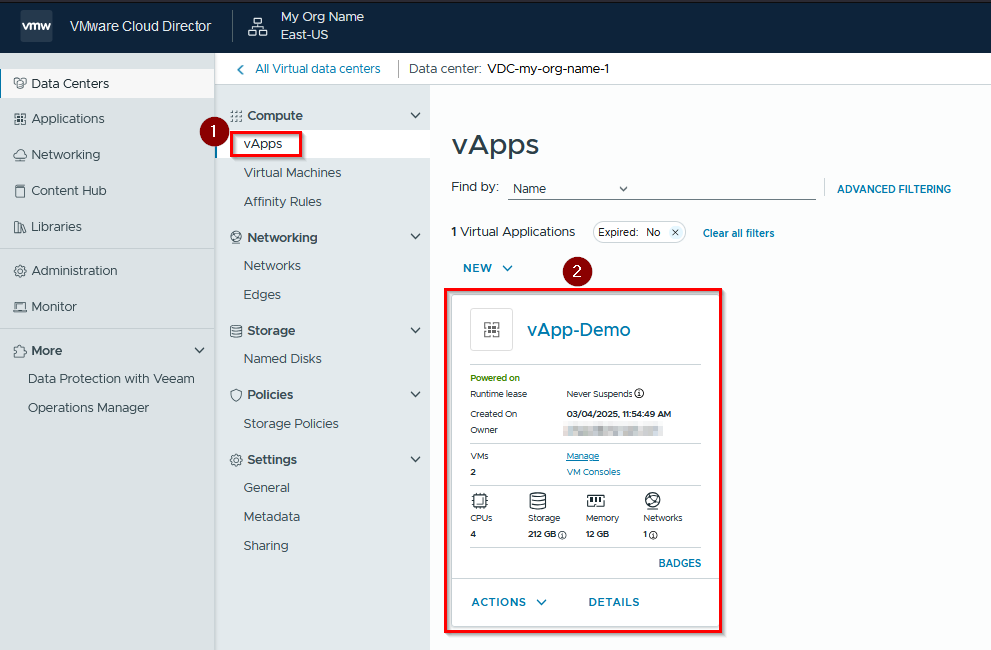Click the Manage VMs link
The image size is (991, 650).
583,456
